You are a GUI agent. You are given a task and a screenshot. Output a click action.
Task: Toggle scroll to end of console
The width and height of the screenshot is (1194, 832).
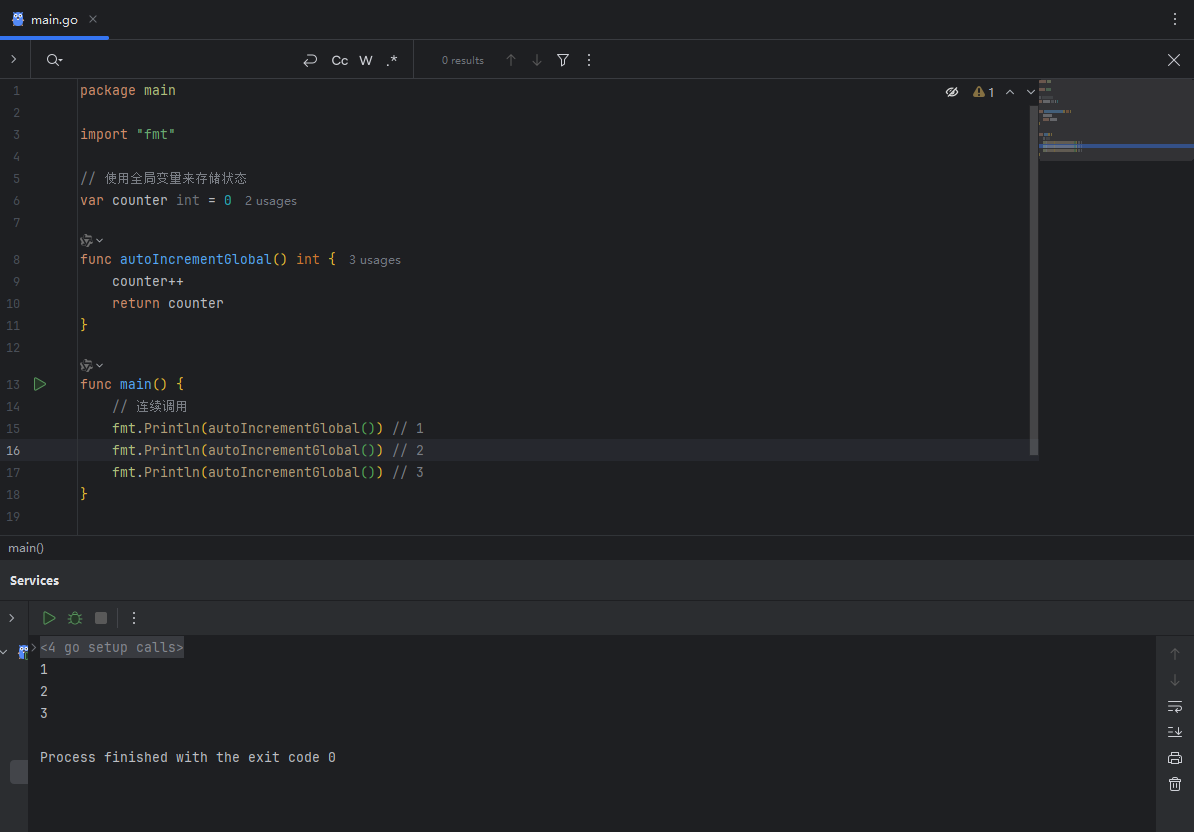(x=1175, y=732)
